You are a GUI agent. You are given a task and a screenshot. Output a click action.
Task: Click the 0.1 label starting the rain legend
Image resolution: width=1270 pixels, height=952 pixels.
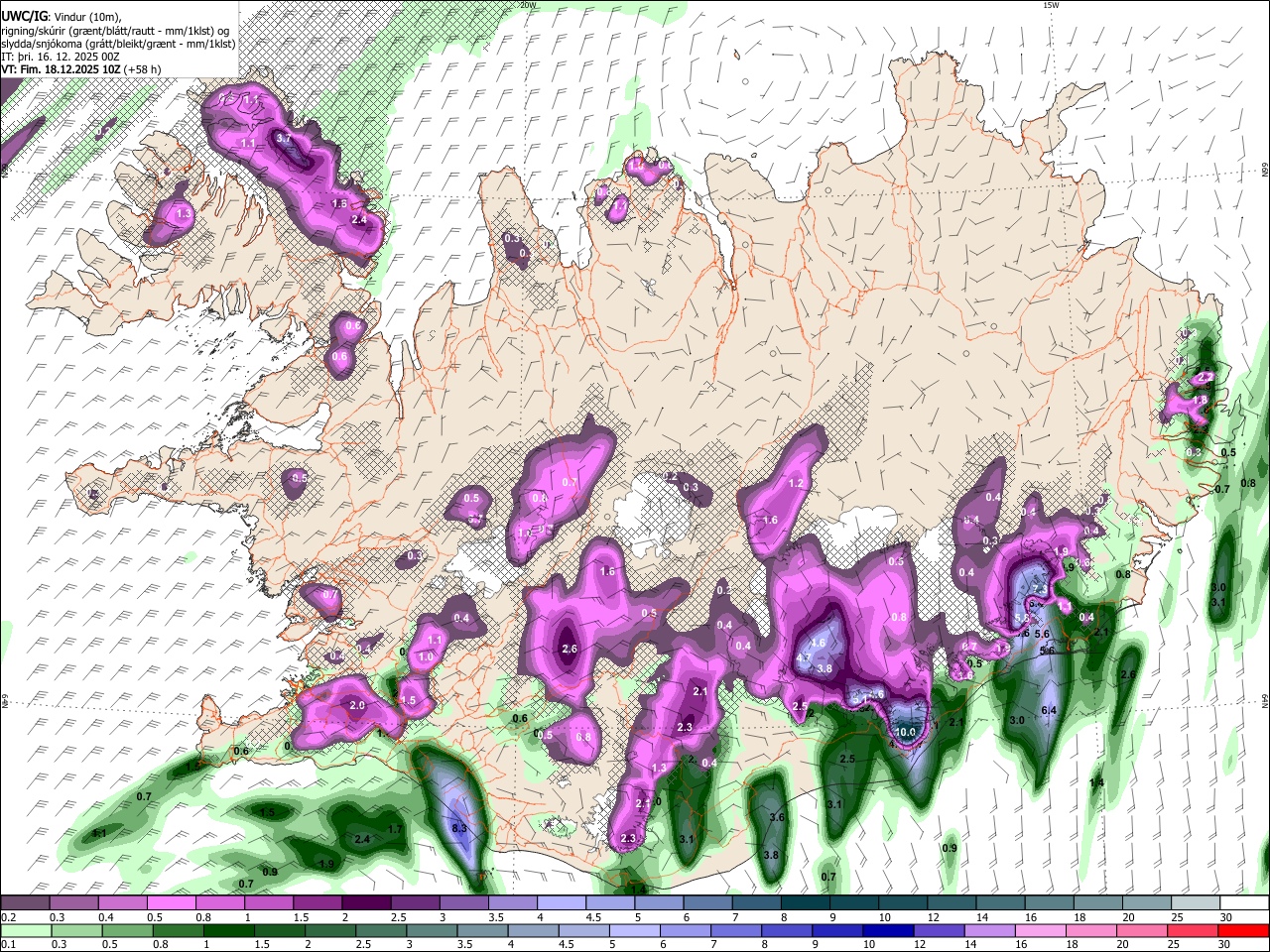click(x=8, y=944)
